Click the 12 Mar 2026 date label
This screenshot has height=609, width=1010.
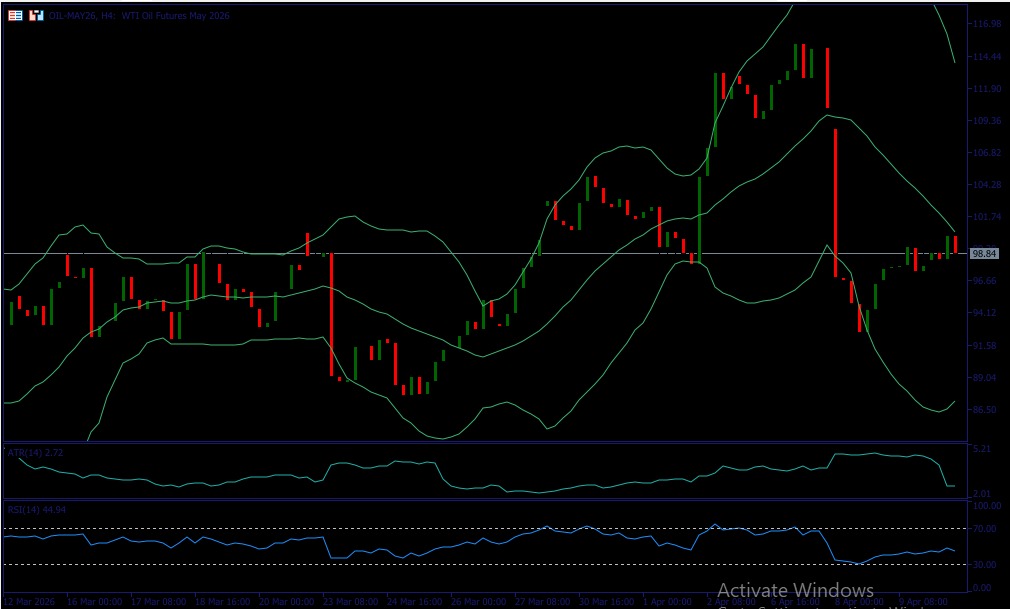click(x=30, y=603)
